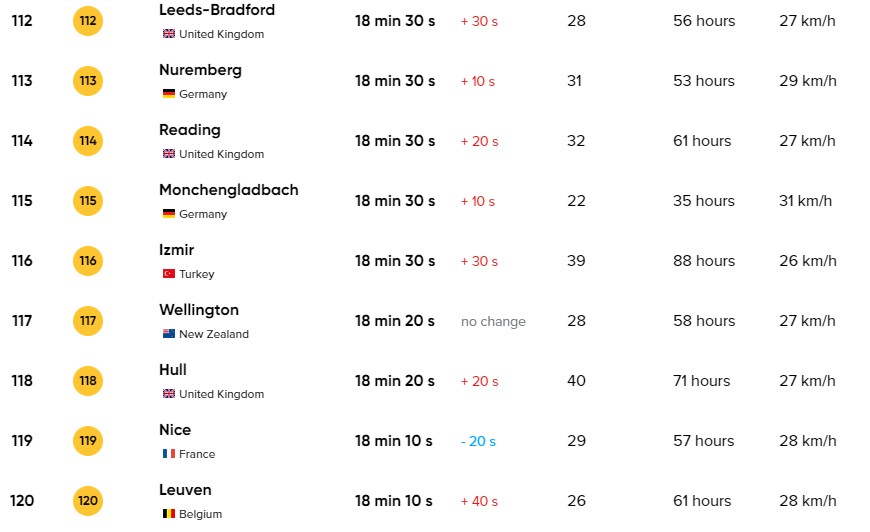Open the Nuremberg city entry
This screenshot has width=870, height=532.
tap(200, 70)
